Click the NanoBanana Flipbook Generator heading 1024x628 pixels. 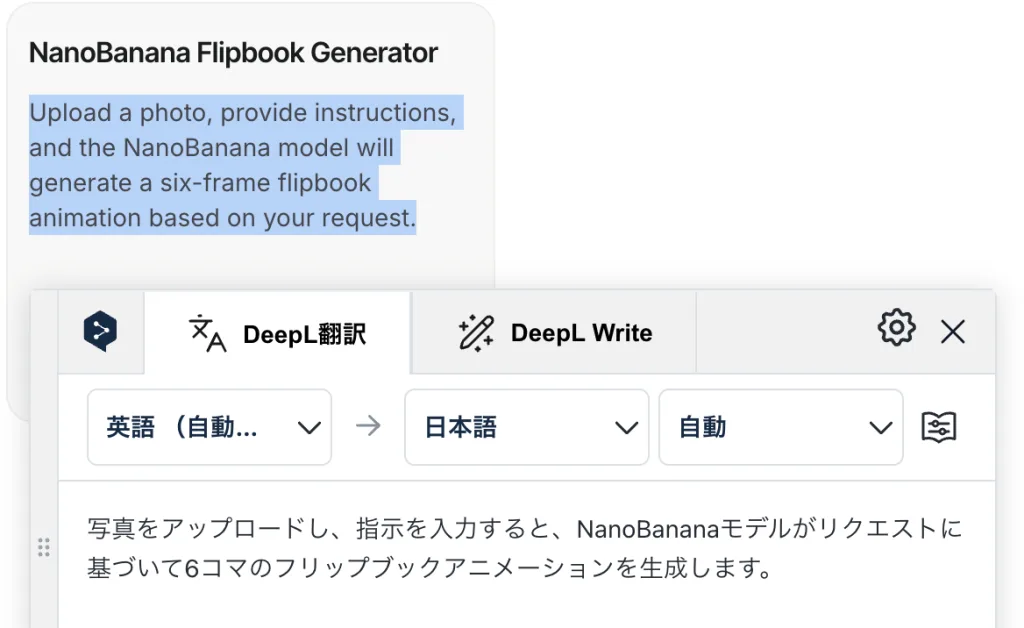point(233,53)
